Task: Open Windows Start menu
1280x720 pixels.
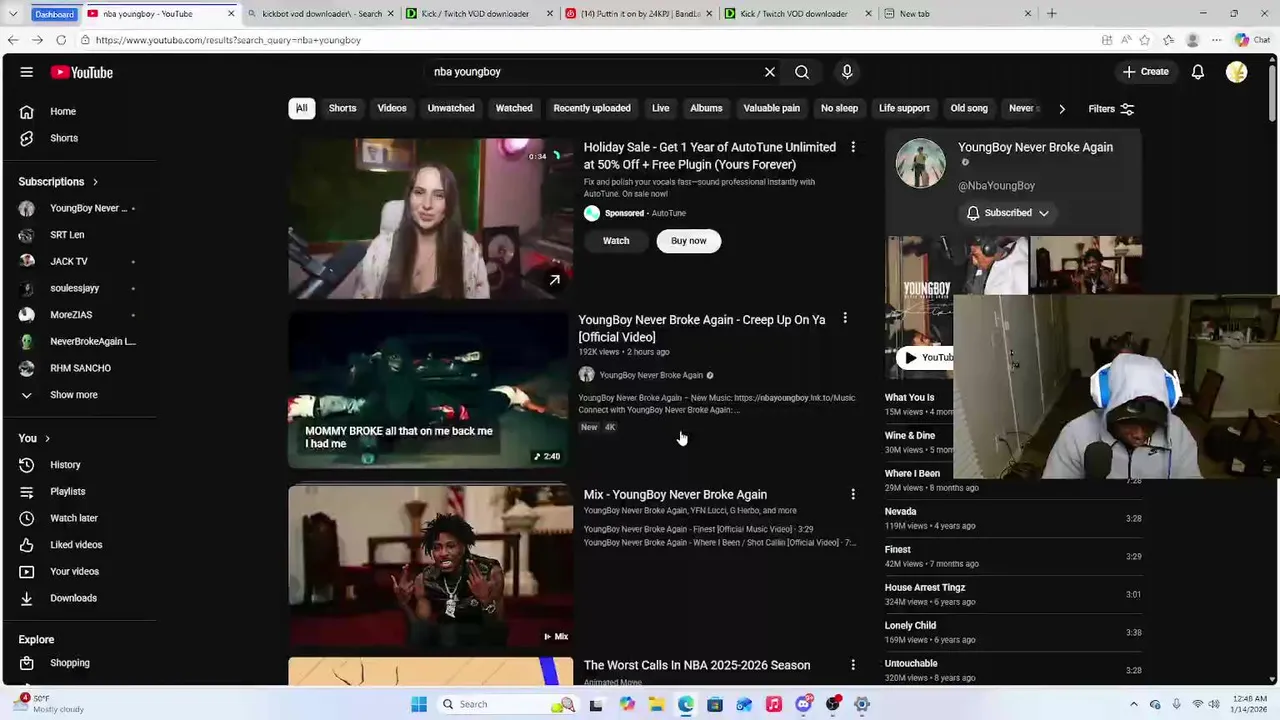Action: pos(419,704)
